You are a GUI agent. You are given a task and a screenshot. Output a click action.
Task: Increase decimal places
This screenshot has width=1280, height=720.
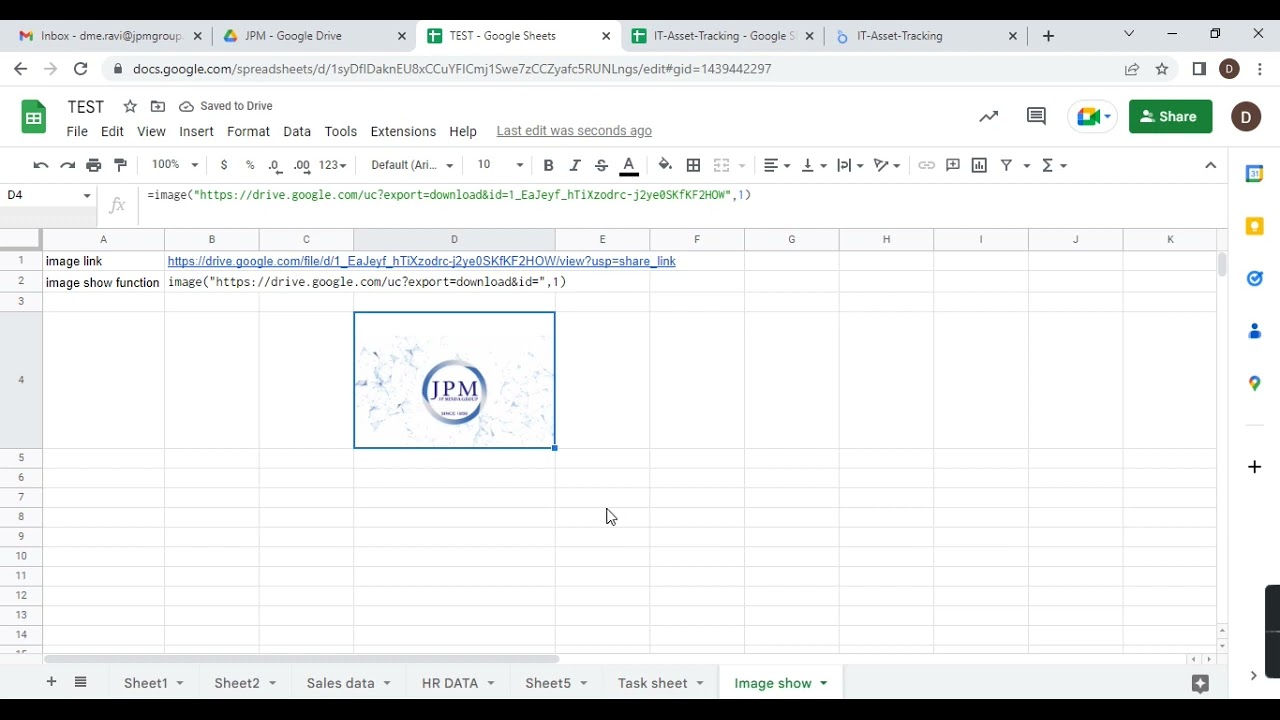pos(302,165)
